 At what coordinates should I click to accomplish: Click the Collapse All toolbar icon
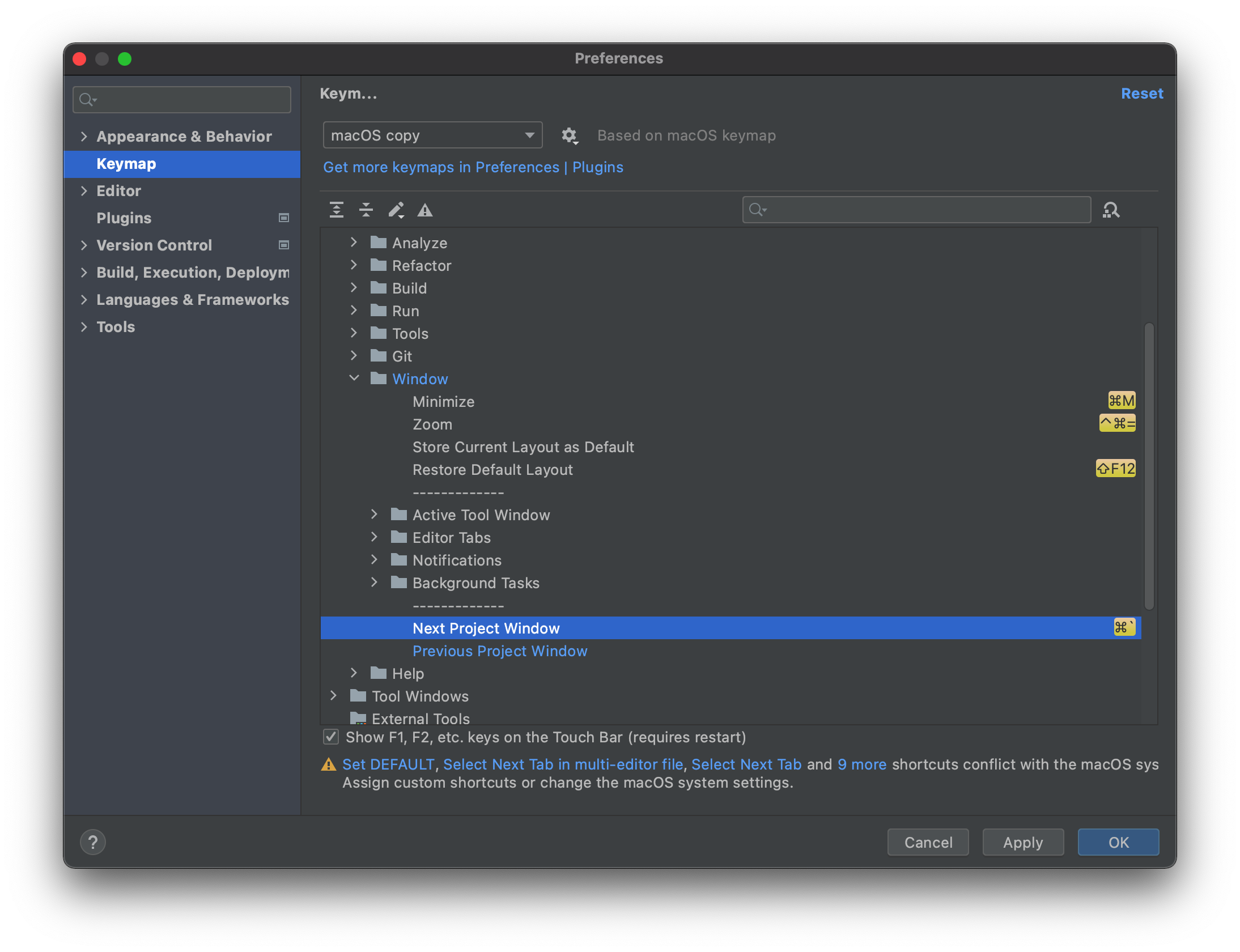point(366,210)
